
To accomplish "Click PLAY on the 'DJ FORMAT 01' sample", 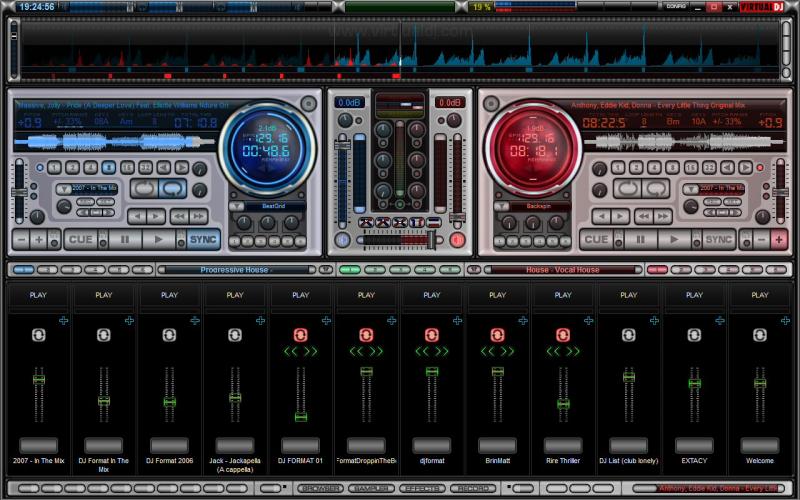I will [x=301, y=295].
